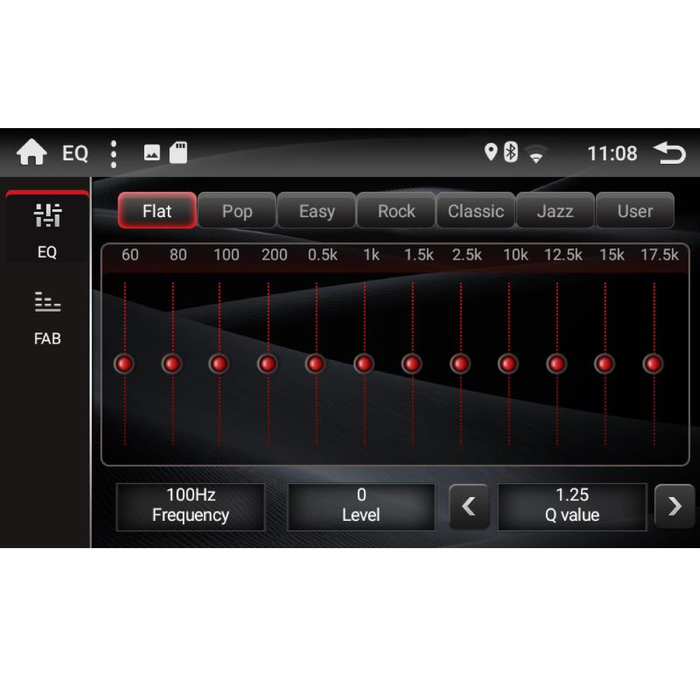Open the three-dot overflow menu
Viewport: 700px width, 700px height.
click(x=114, y=153)
